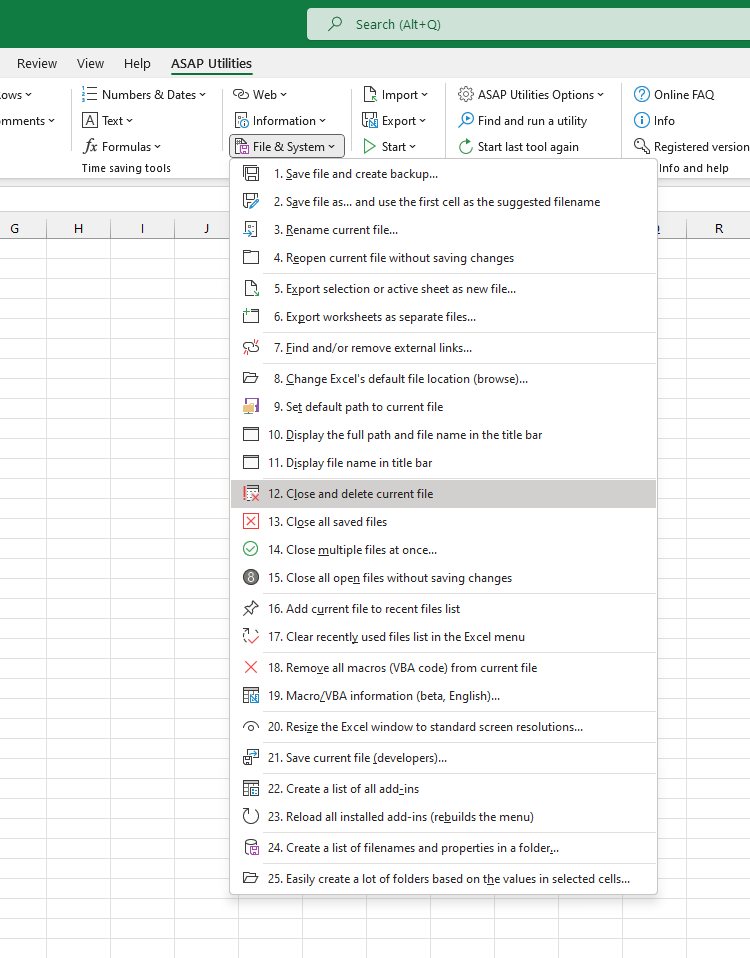Click the icon beside Save file as with first cell filename
The height and width of the screenshot is (958, 750).
250,202
